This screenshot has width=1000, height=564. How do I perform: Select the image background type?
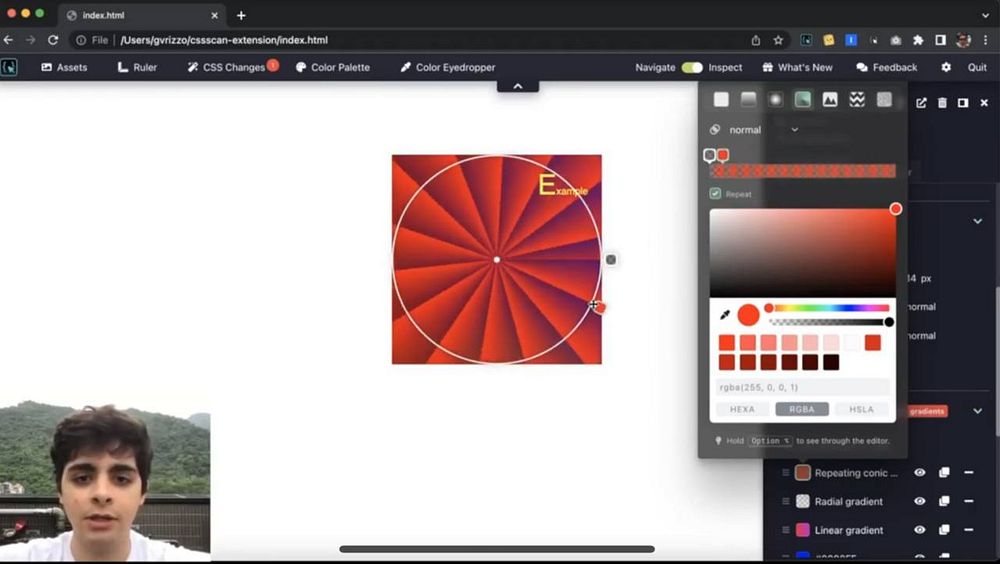click(830, 99)
